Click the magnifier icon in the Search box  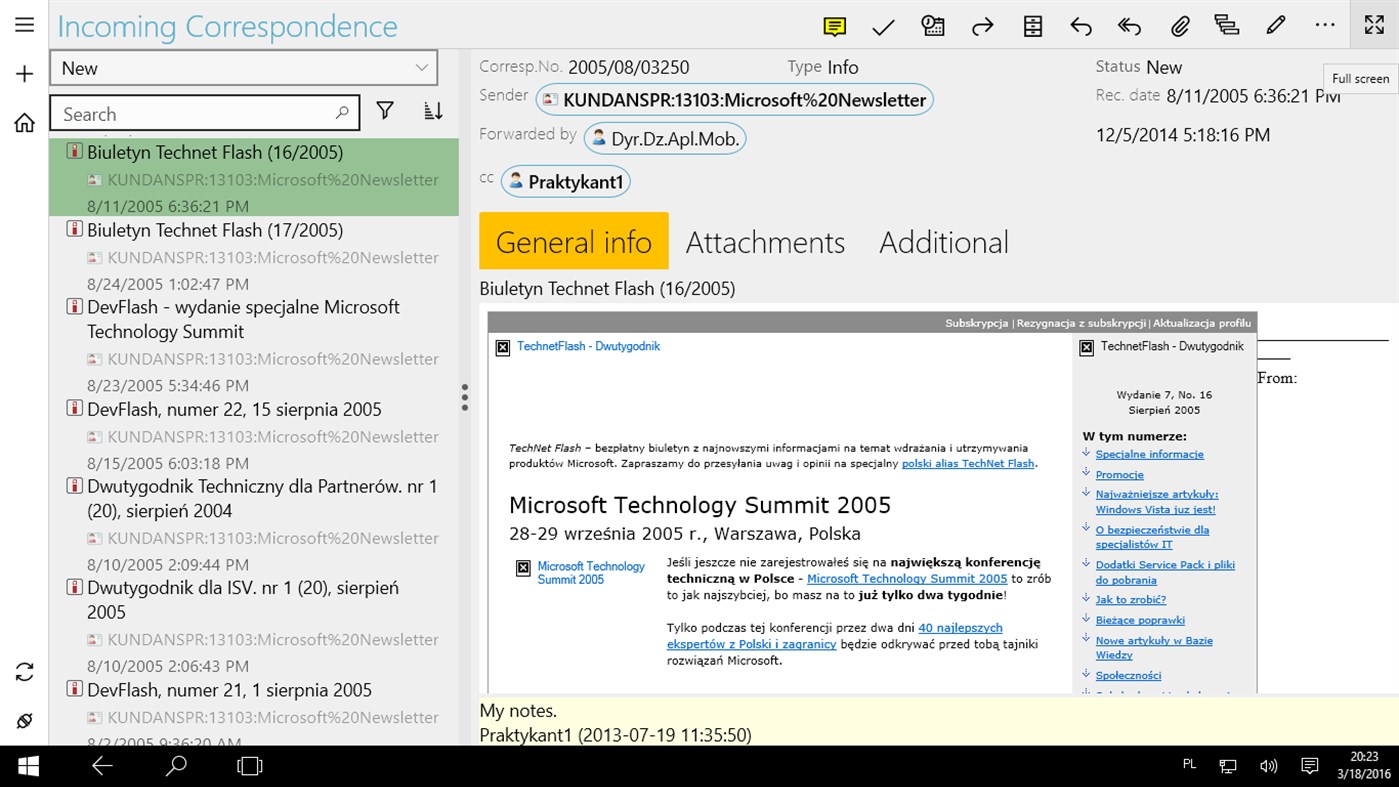pyautogui.click(x=342, y=113)
